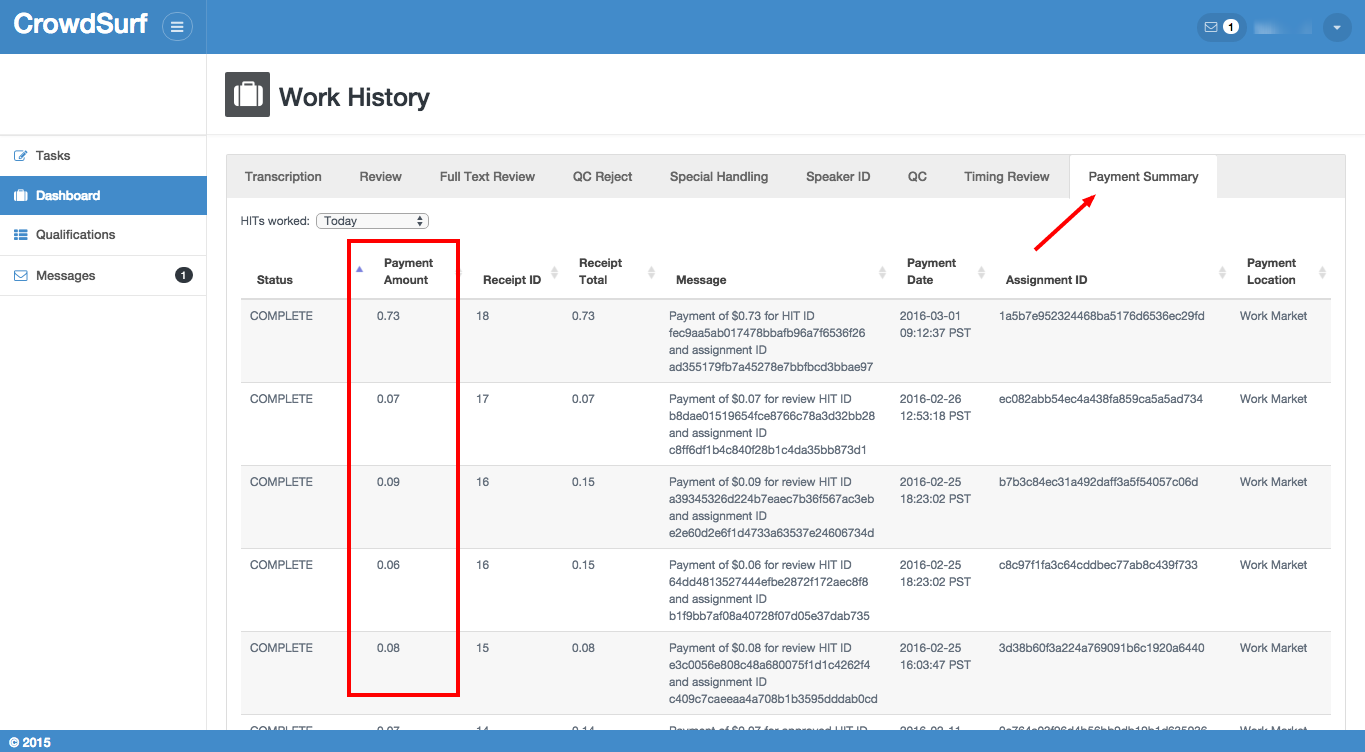
Task: Open the QC Reject tab
Action: click(602, 177)
